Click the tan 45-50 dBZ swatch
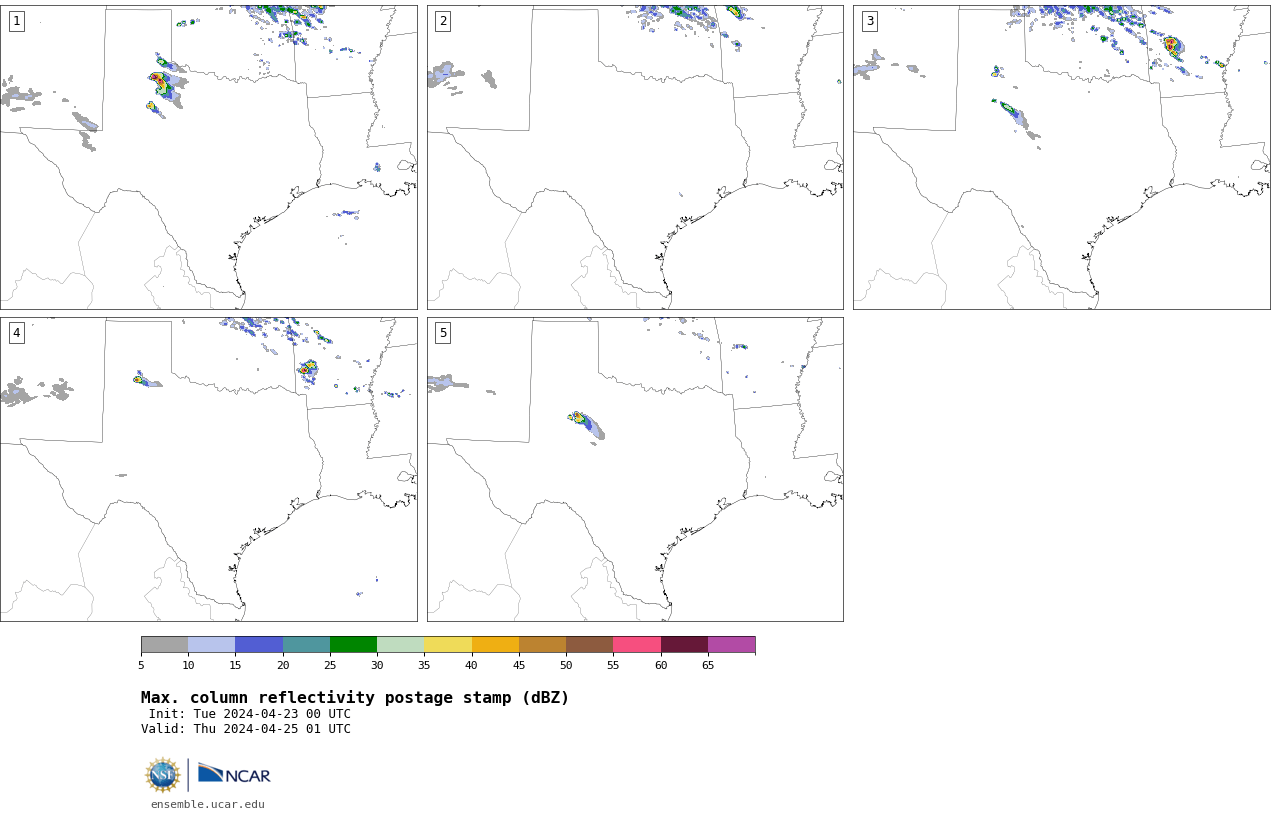Viewport: 1280px width, 815px height. coord(542,644)
